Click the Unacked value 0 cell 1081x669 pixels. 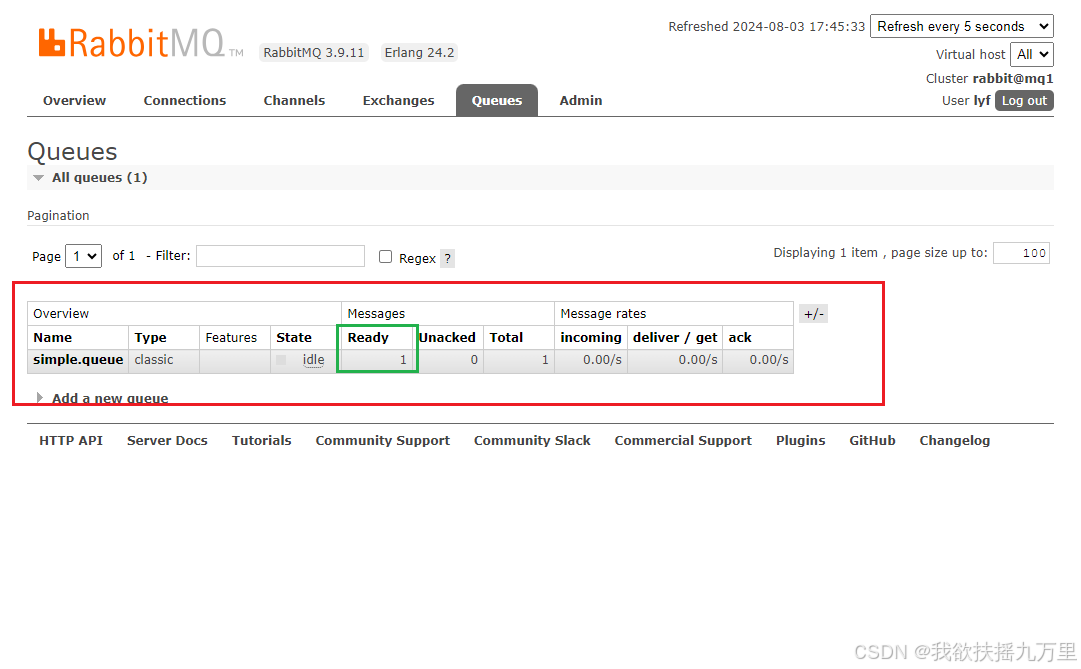(x=450, y=360)
